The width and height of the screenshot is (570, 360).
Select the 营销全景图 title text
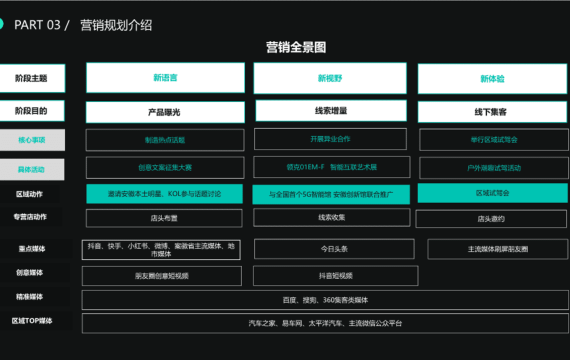(296, 47)
